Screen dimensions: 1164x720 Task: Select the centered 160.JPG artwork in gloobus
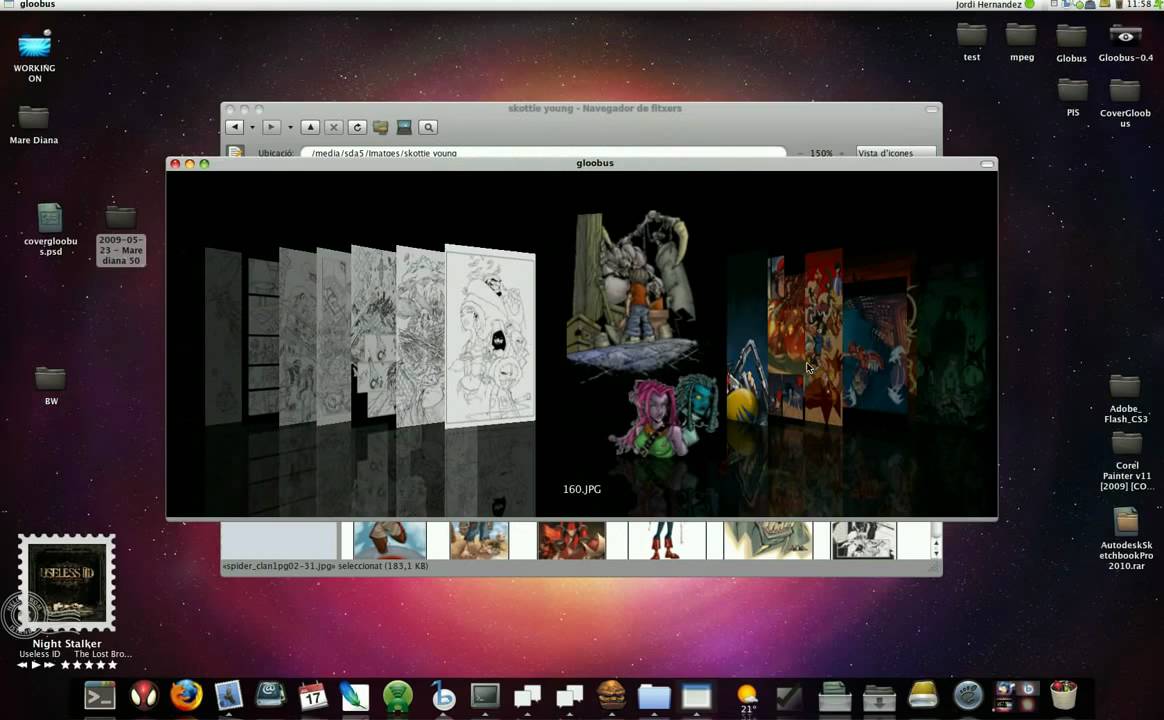[643, 334]
